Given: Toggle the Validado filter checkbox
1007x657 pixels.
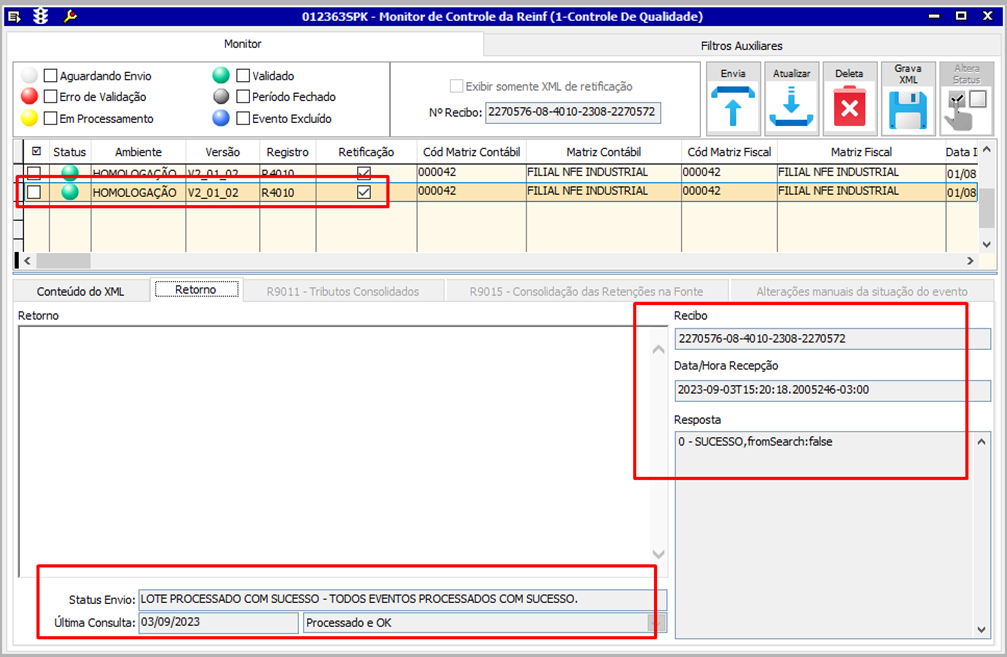Looking at the screenshot, I should 243,76.
